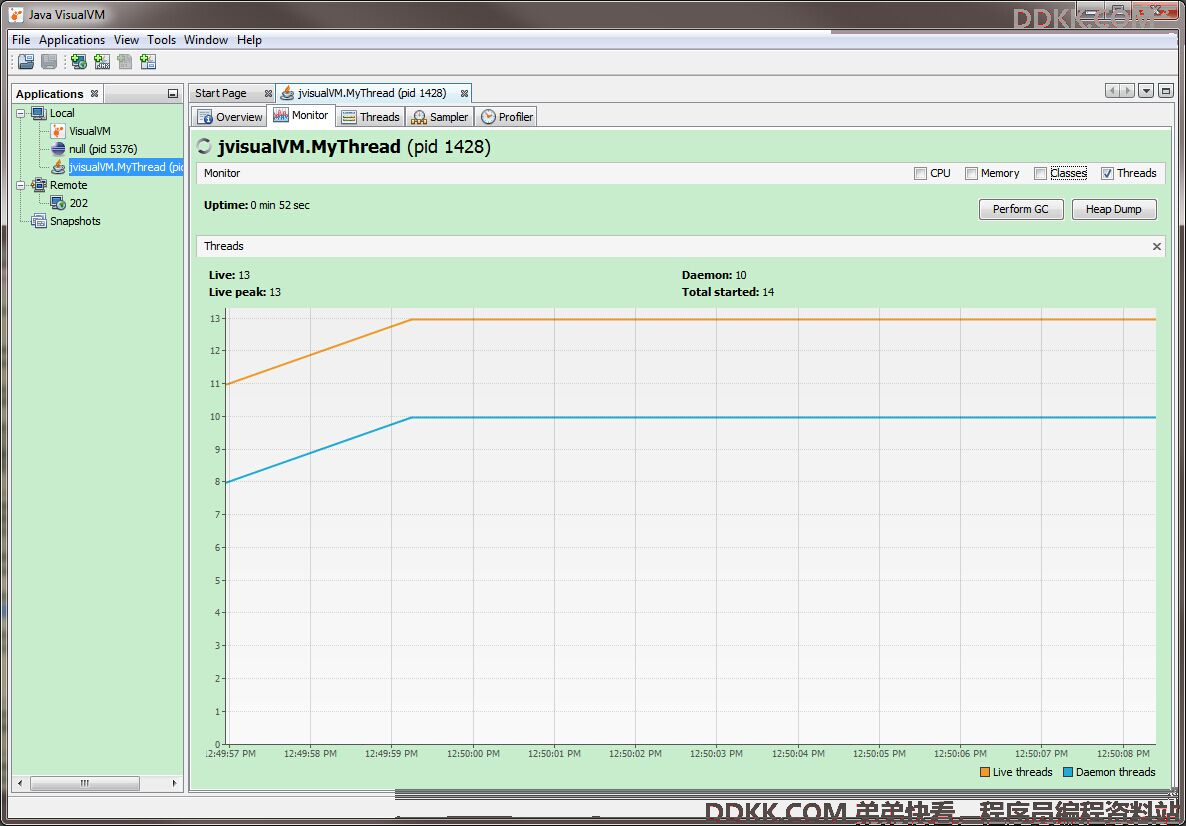Click the last green-plus snapshot toolbar icon

(x=148, y=62)
